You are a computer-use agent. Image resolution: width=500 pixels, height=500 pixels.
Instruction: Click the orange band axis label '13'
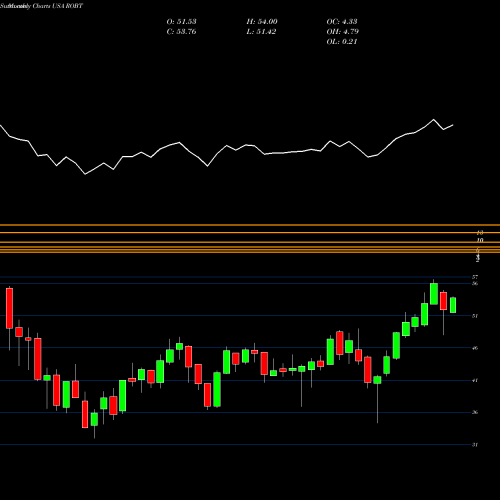(480, 233)
